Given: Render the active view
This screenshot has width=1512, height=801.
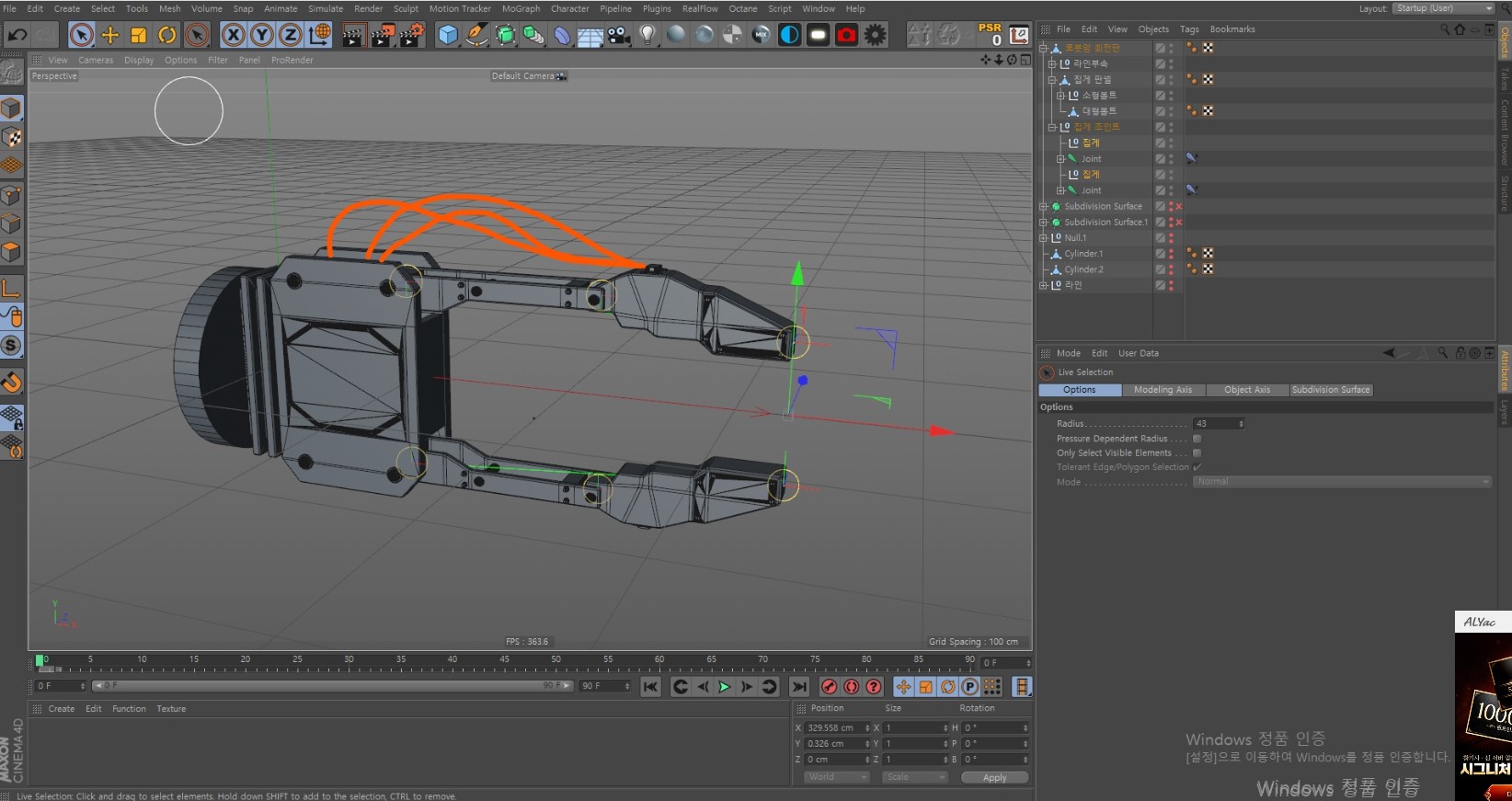Looking at the screenshot, I should pos(353,35).
